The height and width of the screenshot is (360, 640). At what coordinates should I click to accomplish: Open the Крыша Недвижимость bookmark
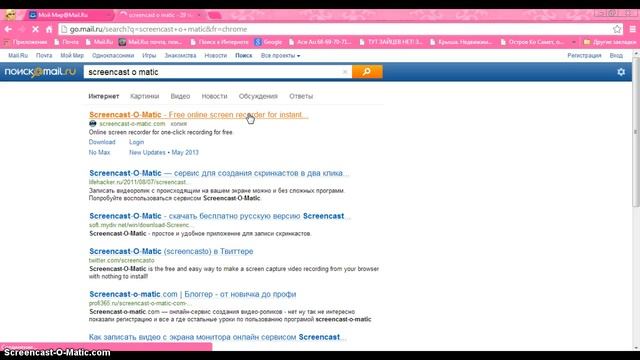coord(461,42)
